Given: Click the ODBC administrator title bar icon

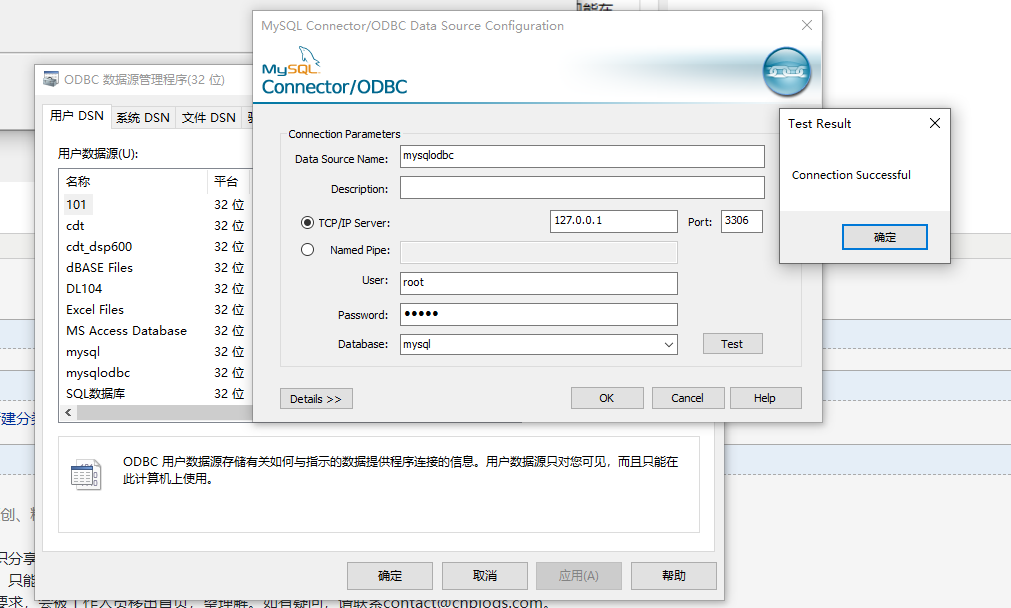Looking at the screenshot, I should point(50,79).
